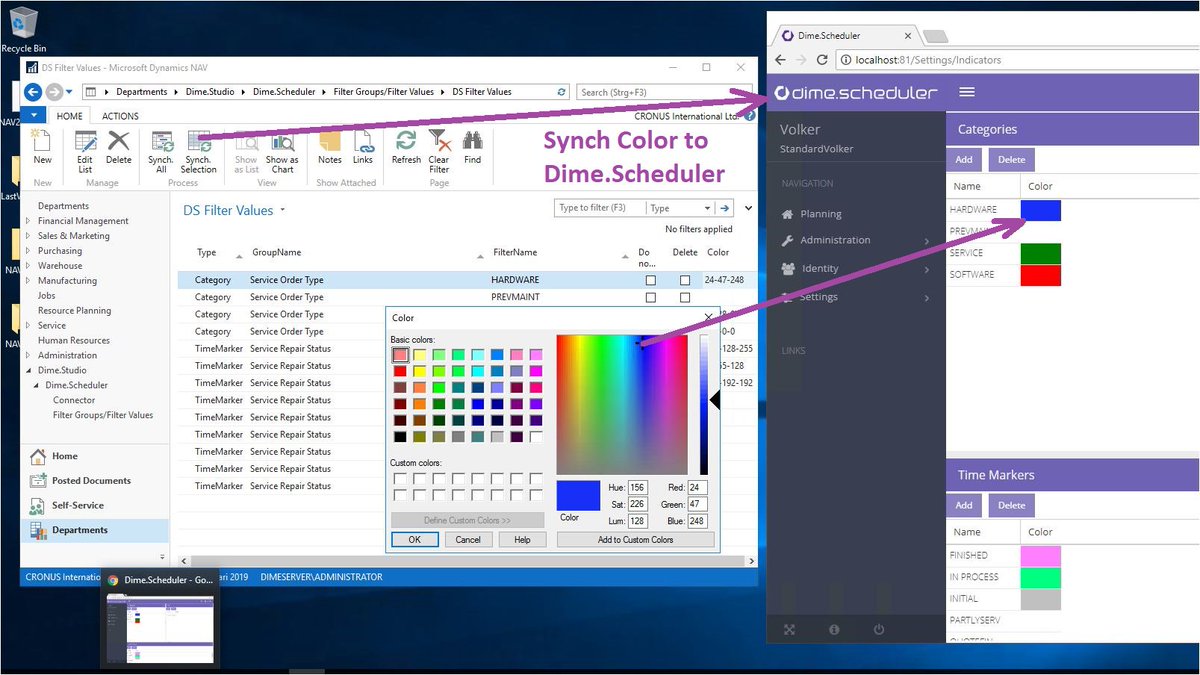The image size is (1200, 675).
Task: Click Add to Custom Colors button
Action: click(635, 539)
